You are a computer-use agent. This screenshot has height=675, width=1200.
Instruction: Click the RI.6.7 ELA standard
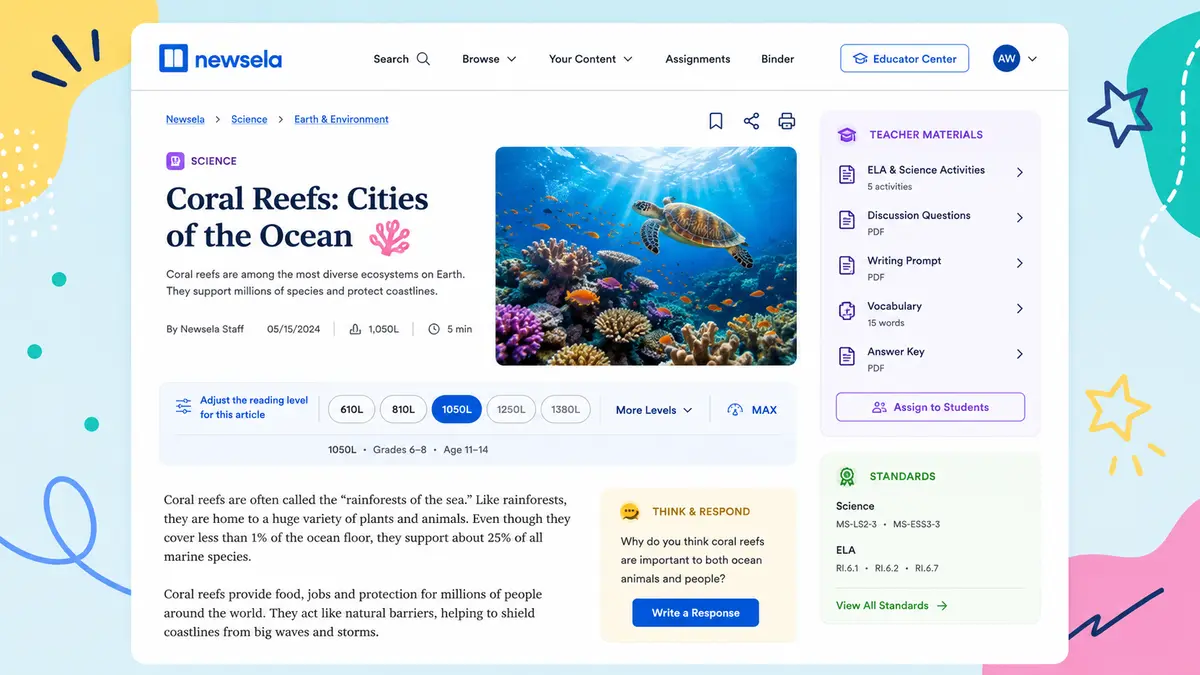point(926,569)
